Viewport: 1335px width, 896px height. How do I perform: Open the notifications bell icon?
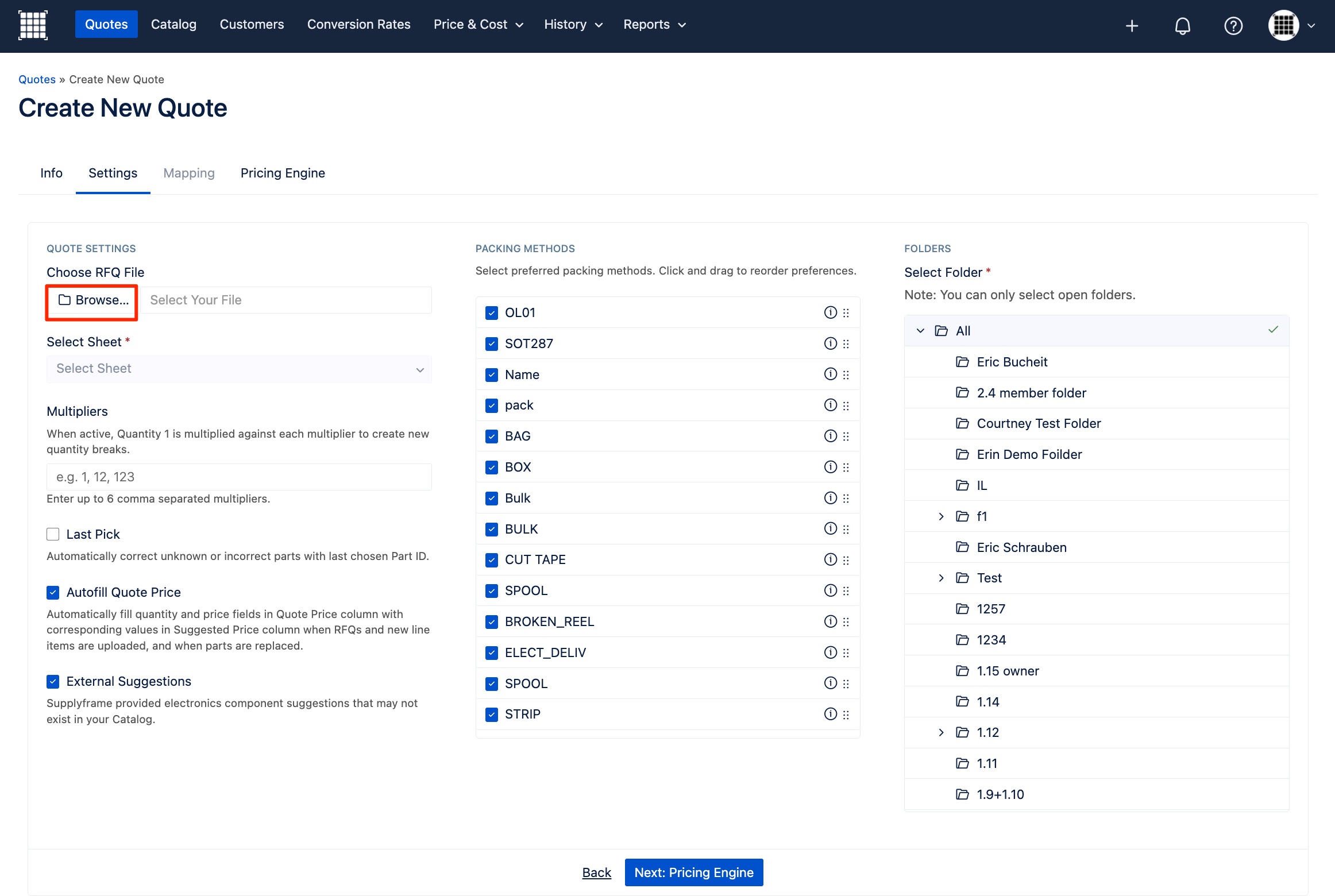(1182, 26)
